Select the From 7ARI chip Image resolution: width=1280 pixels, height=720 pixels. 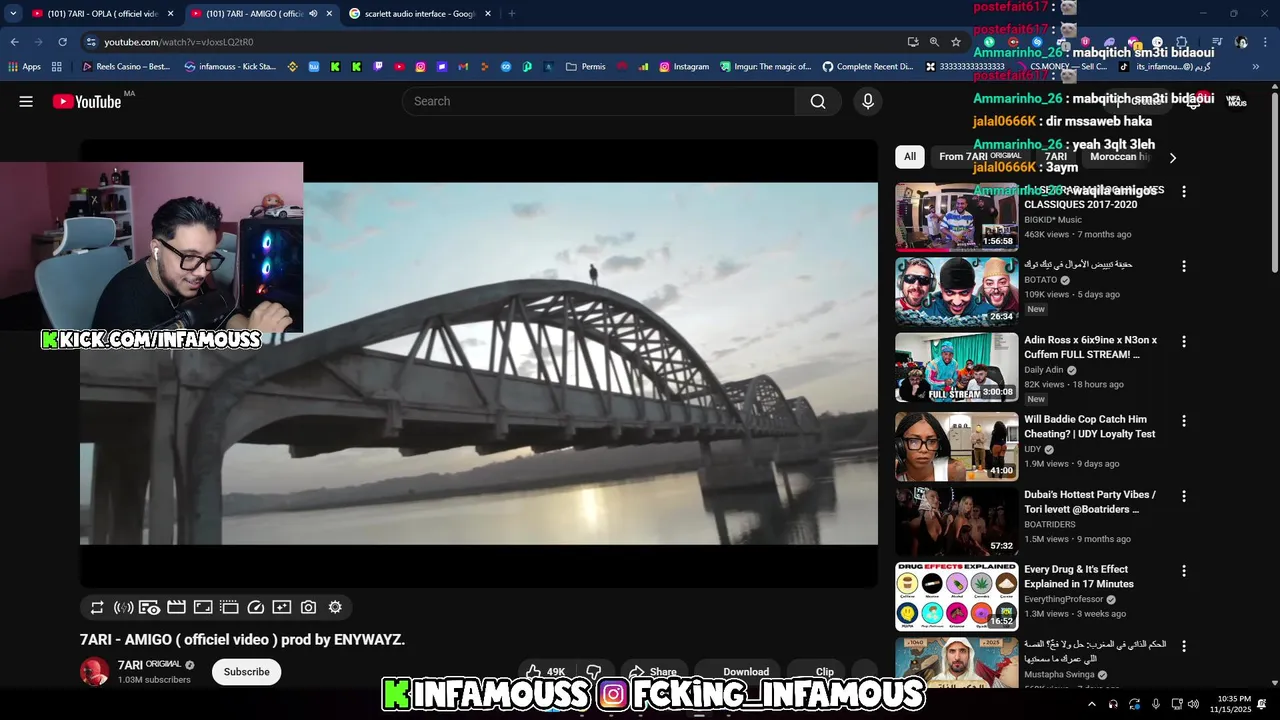pyautogui.click(x=980, y=157)
